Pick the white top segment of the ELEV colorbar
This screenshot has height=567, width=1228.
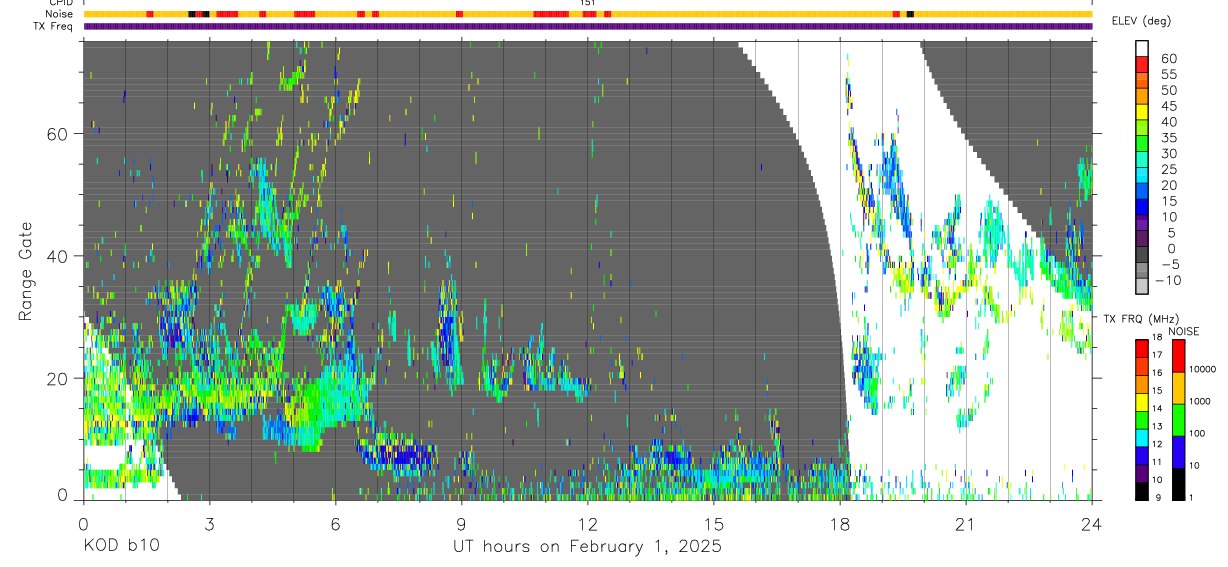(1142, 48)
